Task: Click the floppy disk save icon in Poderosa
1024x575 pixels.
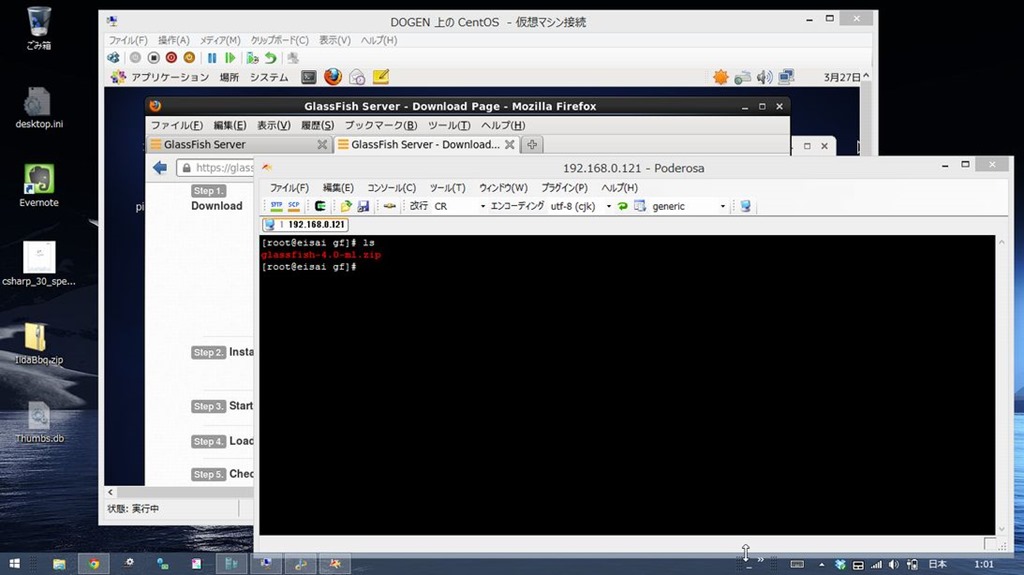Action: [363, 206]
